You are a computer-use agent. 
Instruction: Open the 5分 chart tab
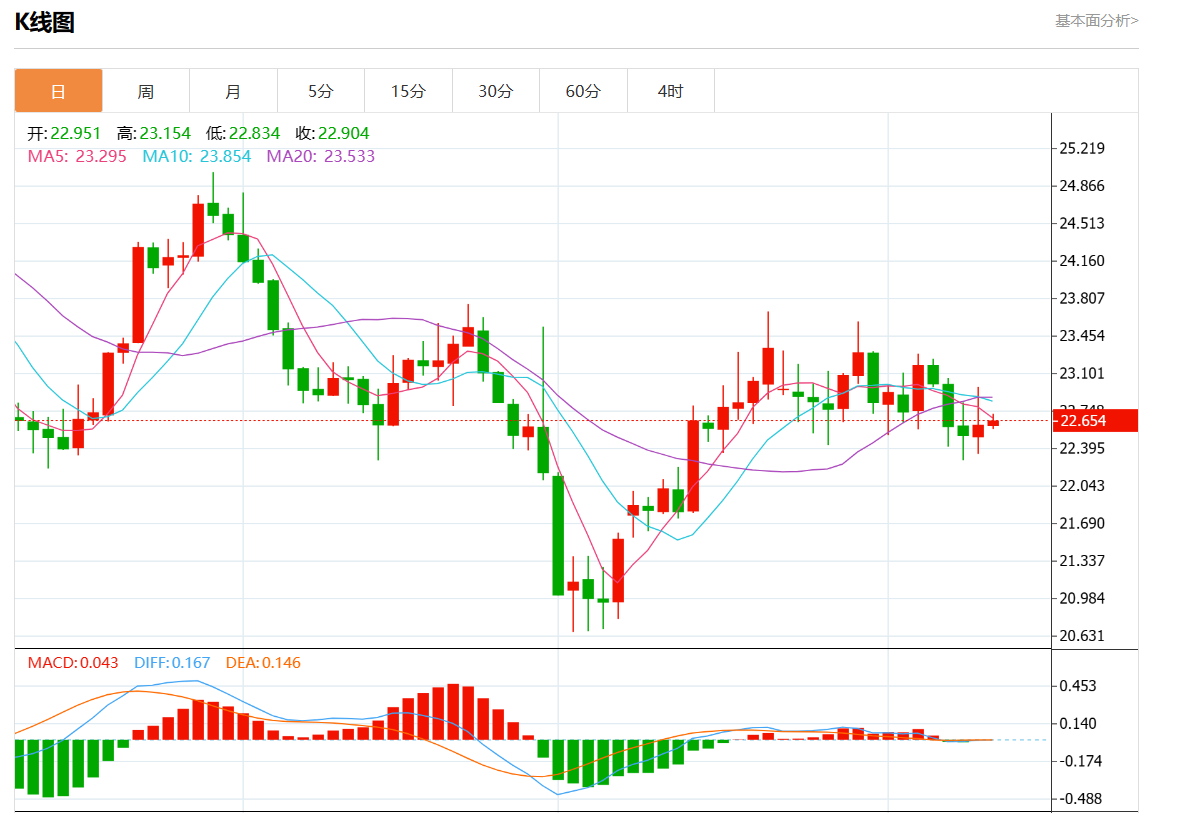click(x=321, y=91)
